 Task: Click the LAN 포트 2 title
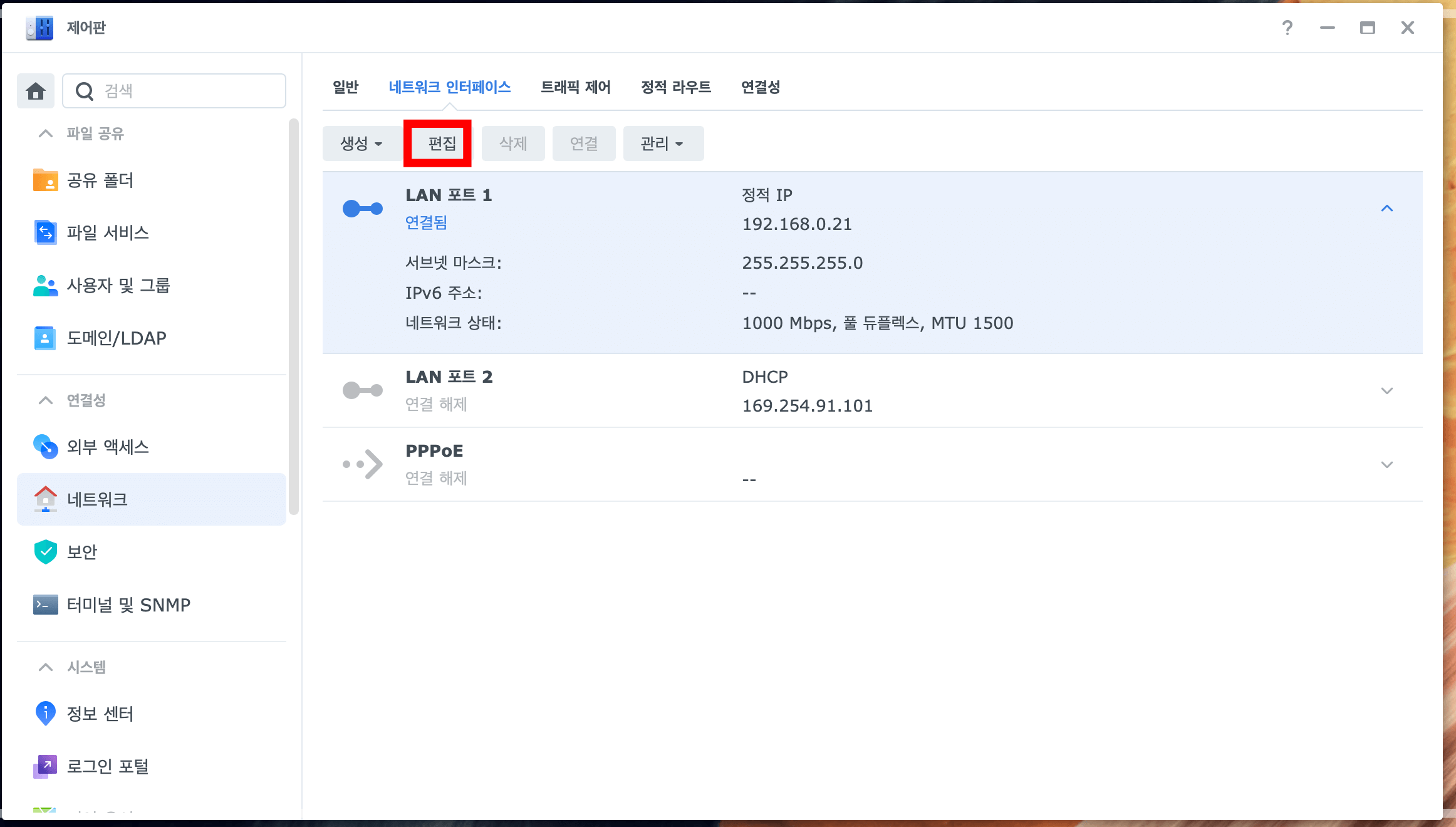(x=449, y=377)
